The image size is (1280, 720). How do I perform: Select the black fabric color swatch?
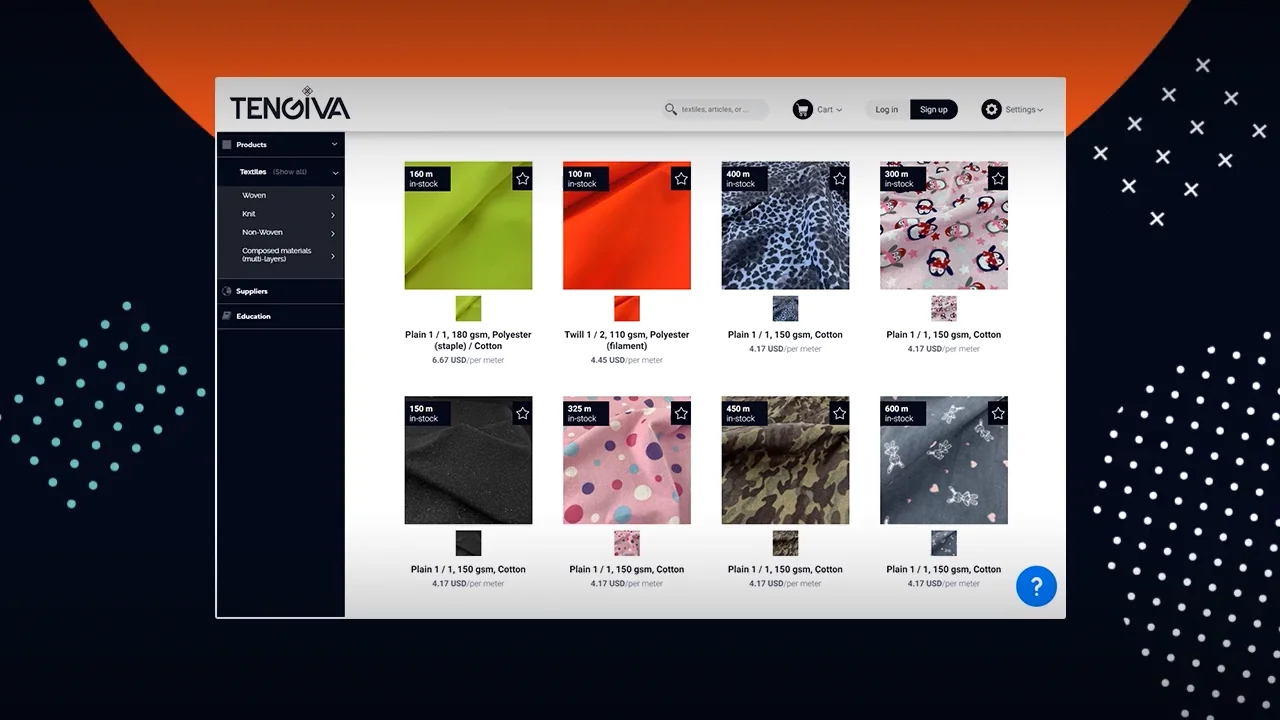pos(468,543)
